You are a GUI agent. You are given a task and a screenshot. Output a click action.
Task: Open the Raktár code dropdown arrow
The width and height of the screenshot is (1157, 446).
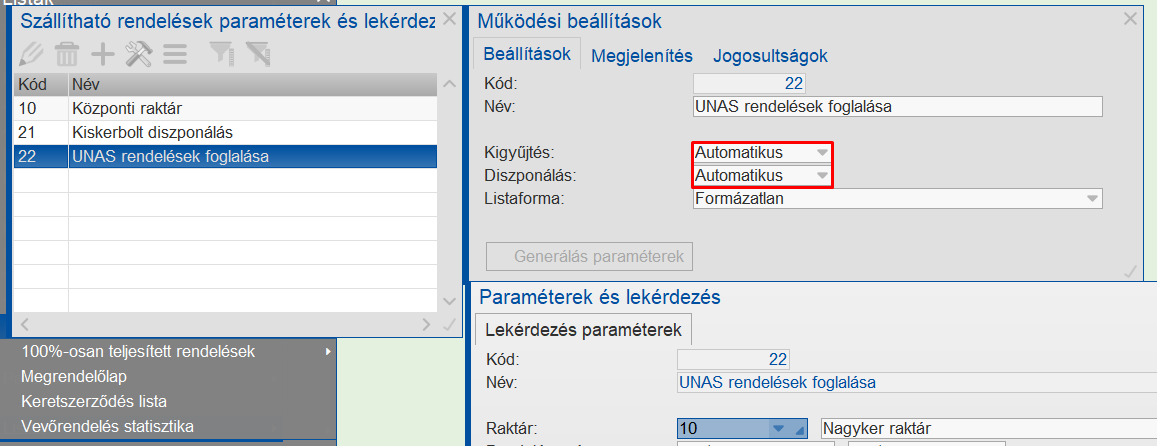click(778, 429)
